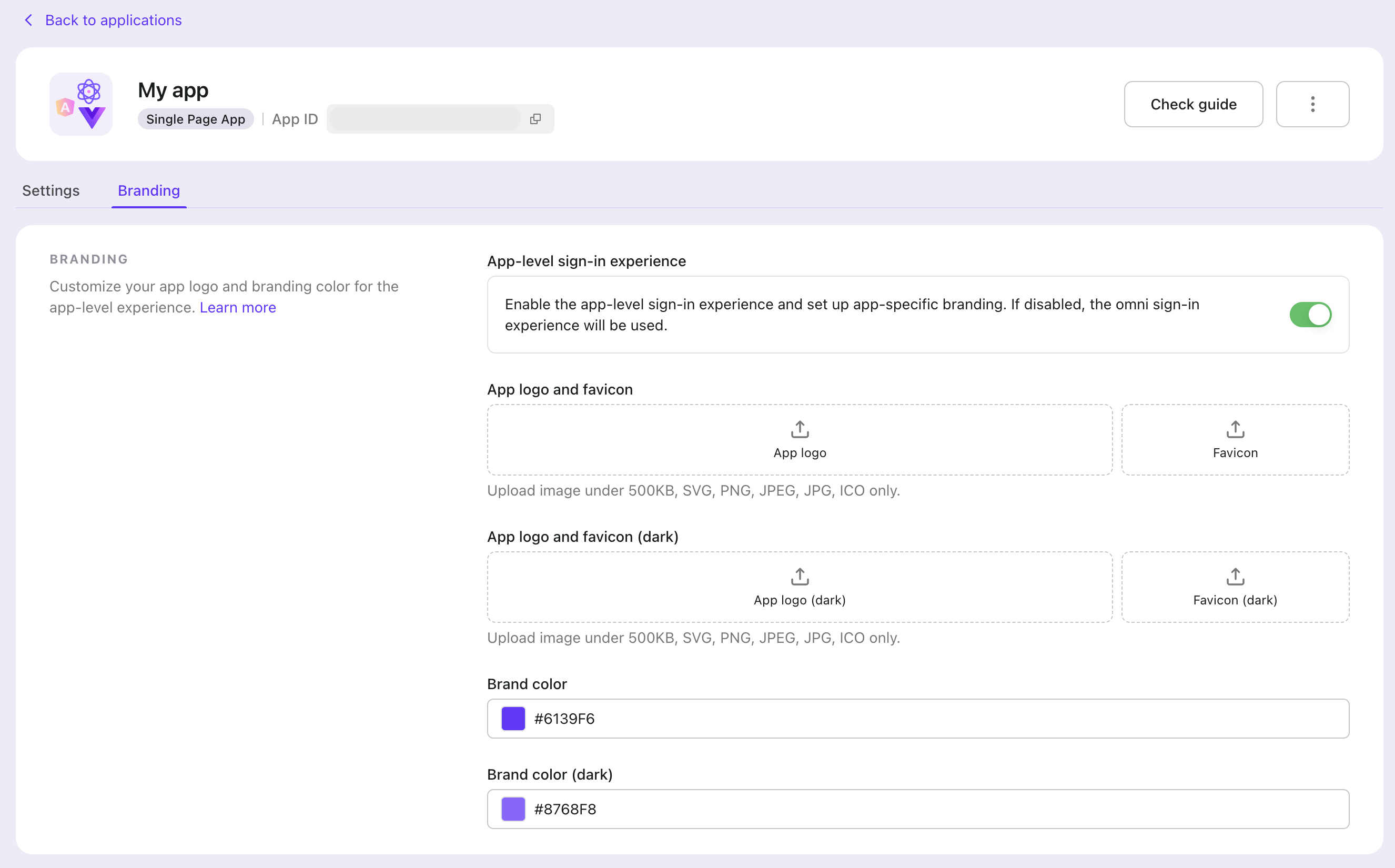Open the Brand color (dark) #8768F8 swatch
Viewport: 1395px width, 868px height.
(513, 809)
